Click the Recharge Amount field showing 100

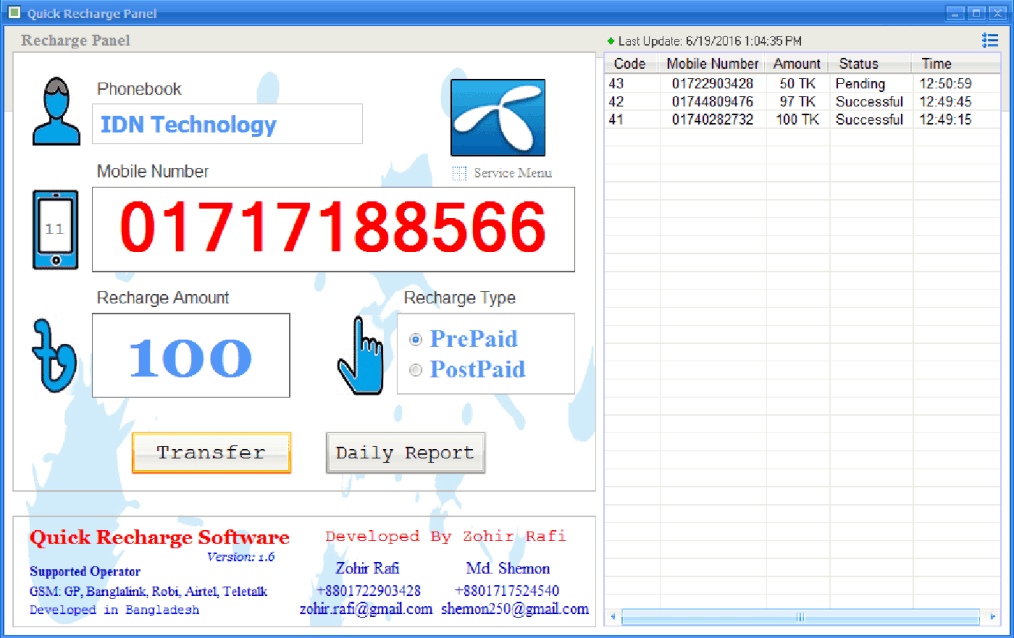coord(191,356)
